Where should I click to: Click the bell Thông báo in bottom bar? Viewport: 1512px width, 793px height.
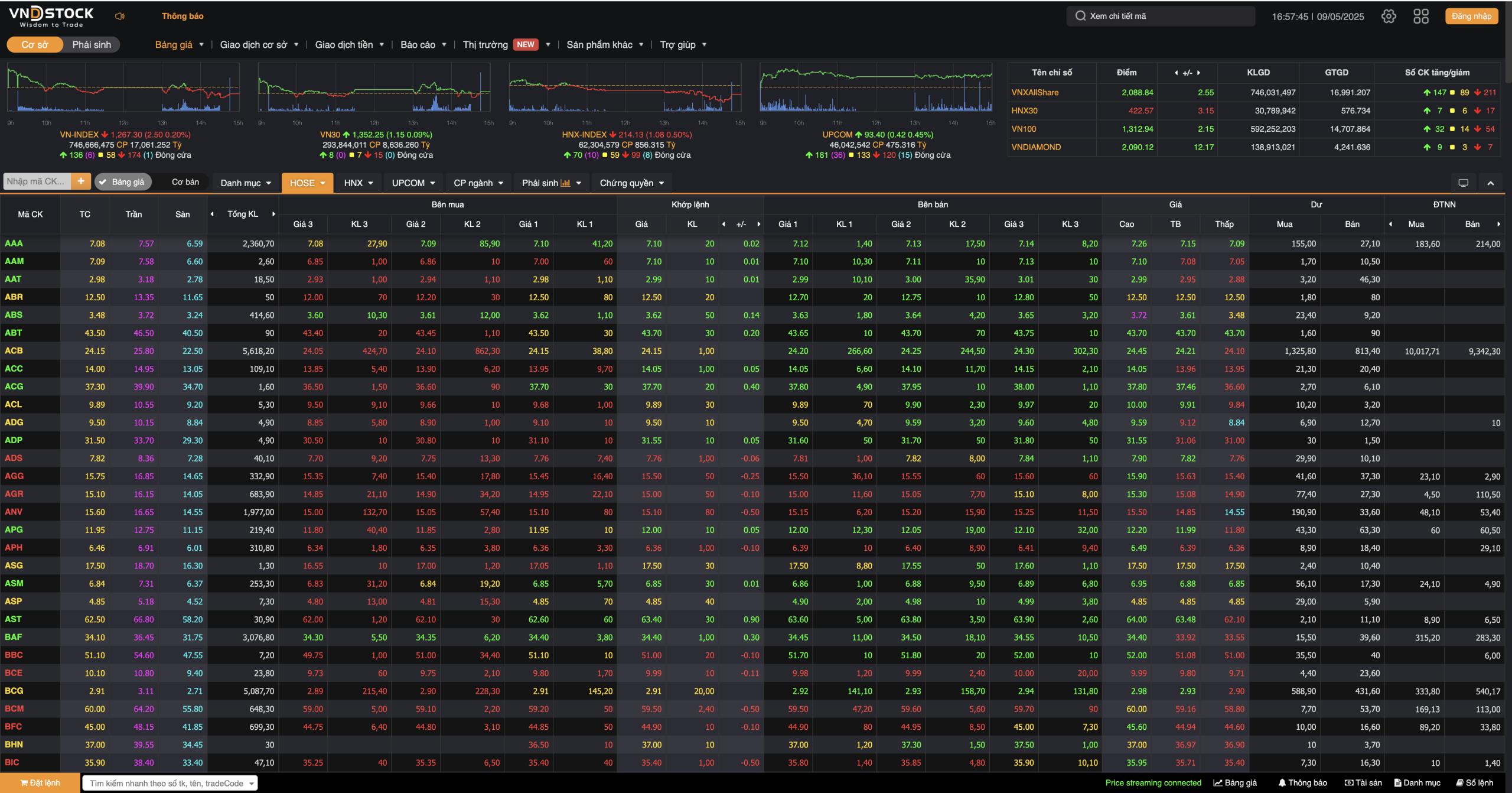coord(1302,782)
